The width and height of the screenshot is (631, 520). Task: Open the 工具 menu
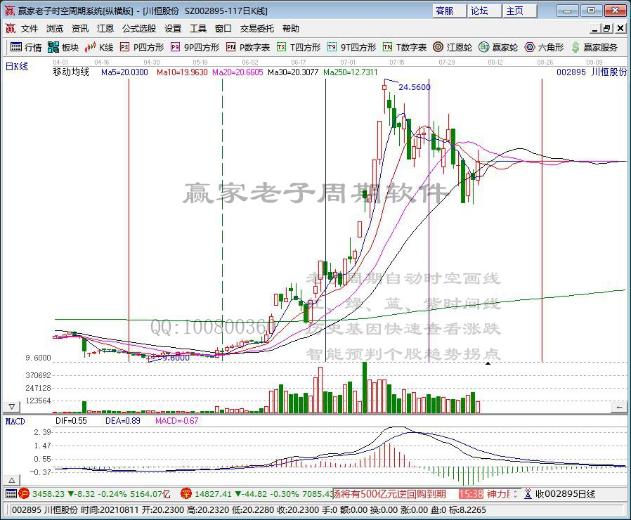(x=198, y=28)
